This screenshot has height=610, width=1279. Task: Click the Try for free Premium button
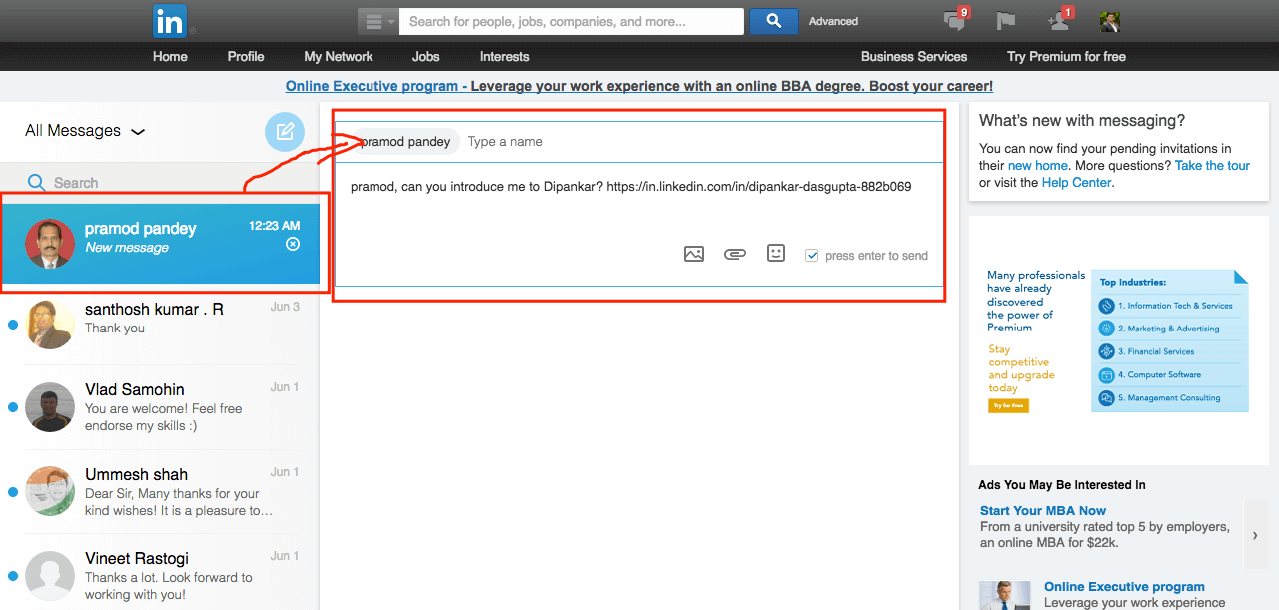[1008, 406]
